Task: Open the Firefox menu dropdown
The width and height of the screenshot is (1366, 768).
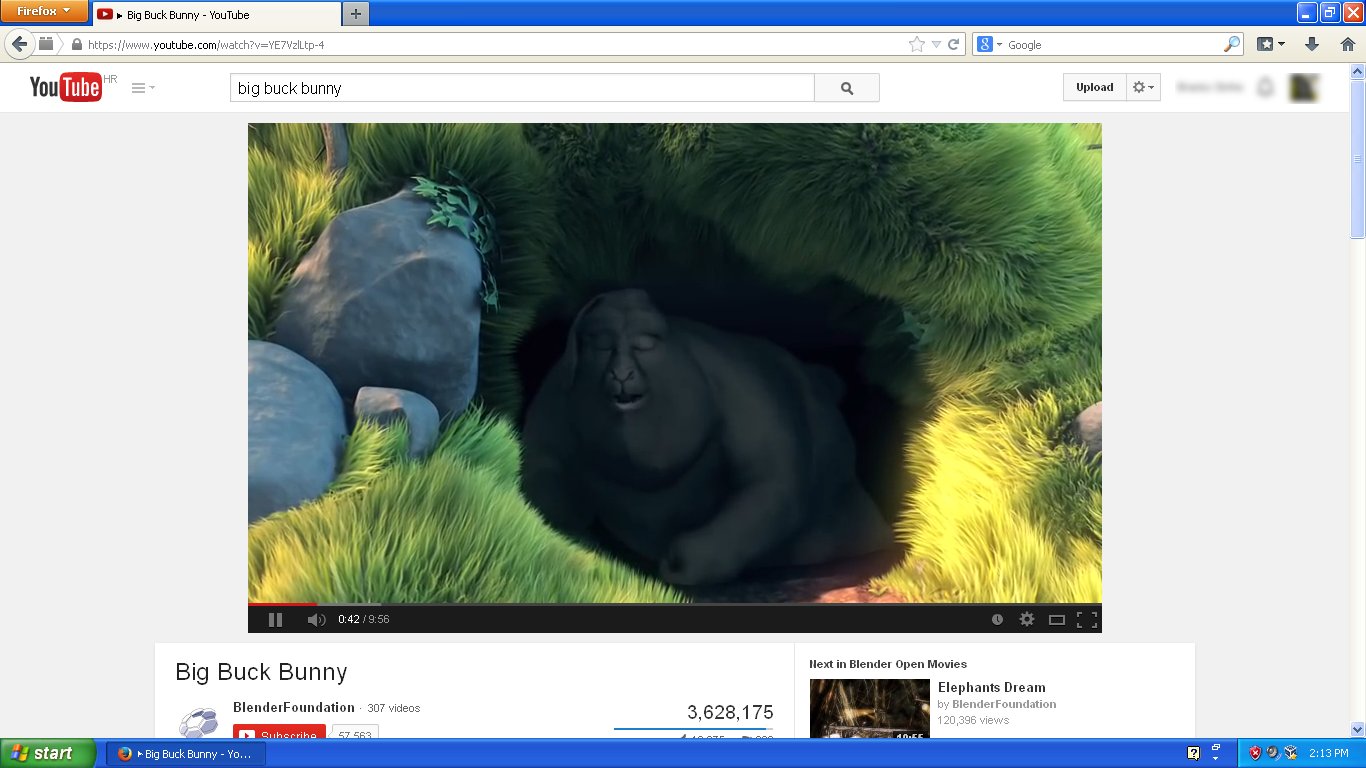Action: (x=44, y=12)
